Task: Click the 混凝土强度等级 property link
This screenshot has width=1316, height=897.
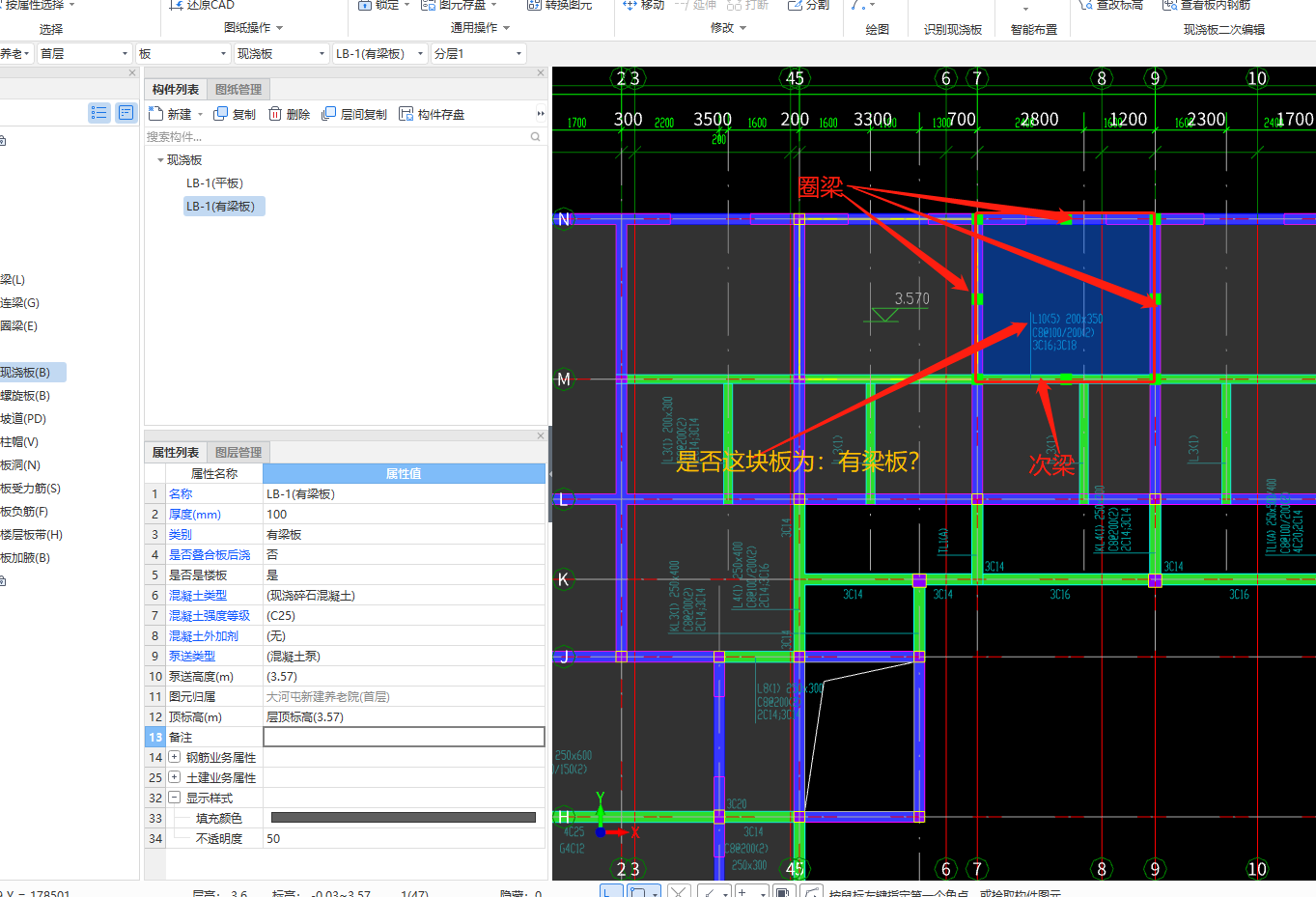Action: coord(210,616)
